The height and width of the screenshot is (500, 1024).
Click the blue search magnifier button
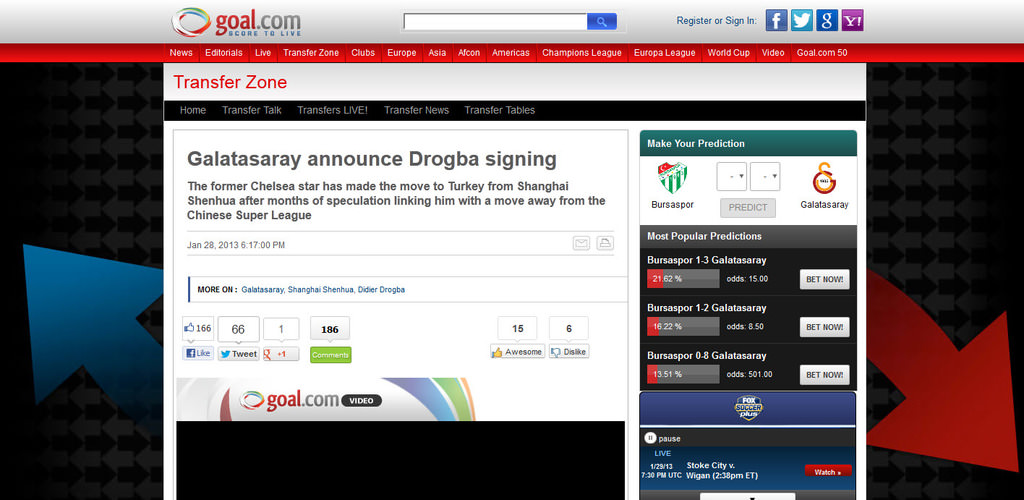tap(601, 22)
